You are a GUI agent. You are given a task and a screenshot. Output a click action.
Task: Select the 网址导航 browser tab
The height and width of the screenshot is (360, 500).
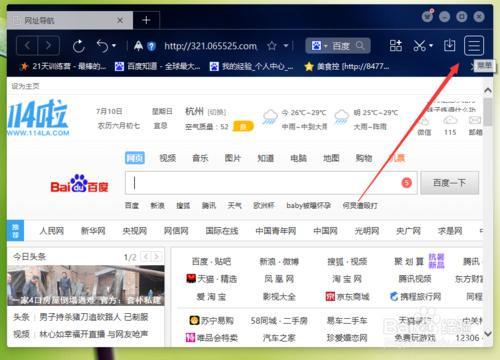coord(70,20)
